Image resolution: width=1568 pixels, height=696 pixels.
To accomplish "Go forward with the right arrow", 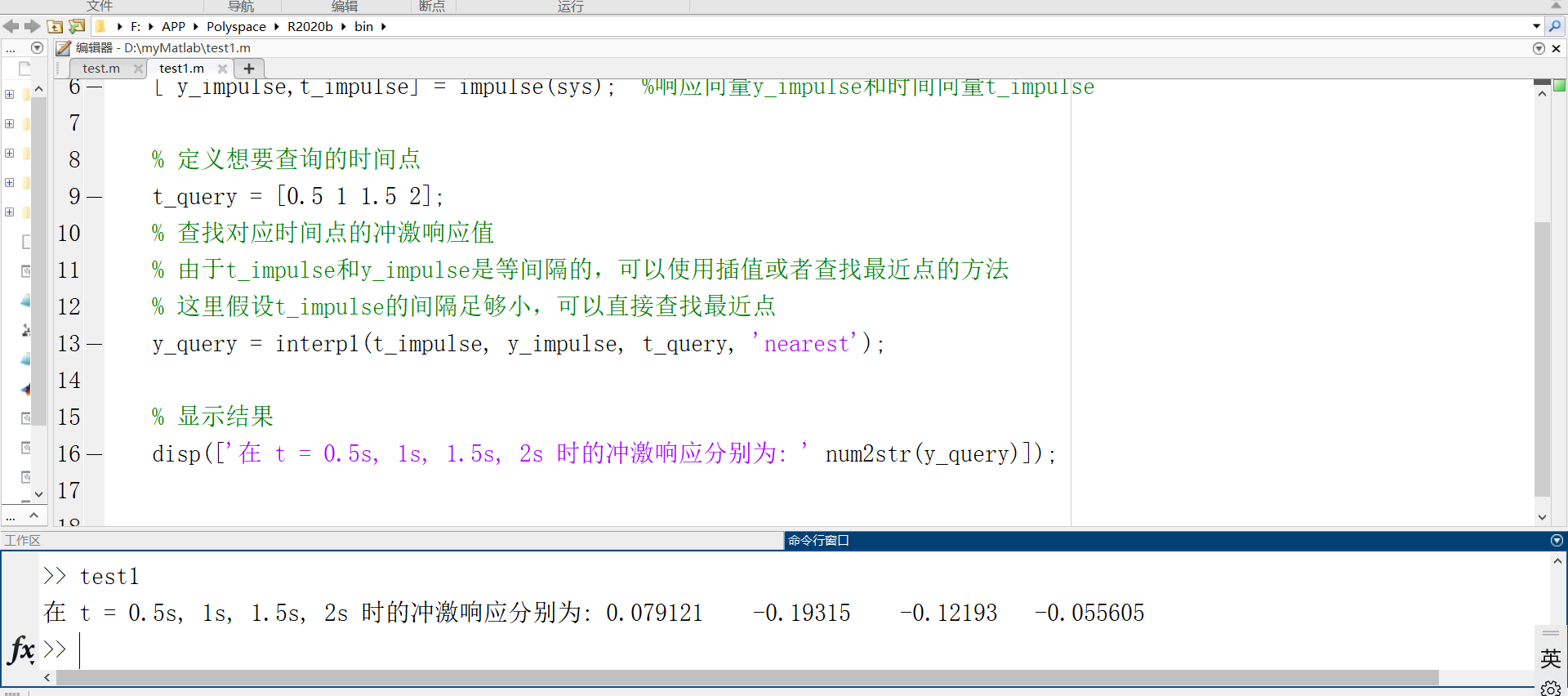I will (33, 26).
